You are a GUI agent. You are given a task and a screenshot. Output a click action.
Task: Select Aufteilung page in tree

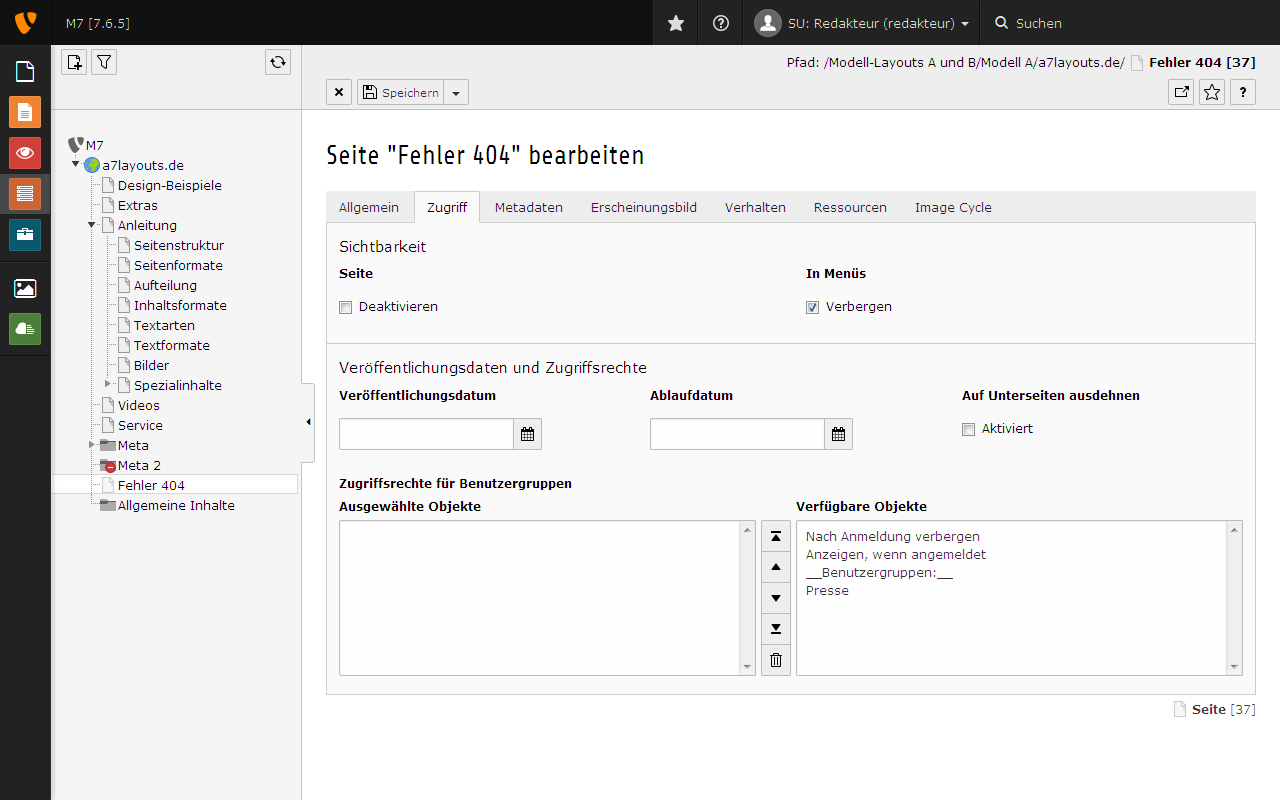coord(165,285)
